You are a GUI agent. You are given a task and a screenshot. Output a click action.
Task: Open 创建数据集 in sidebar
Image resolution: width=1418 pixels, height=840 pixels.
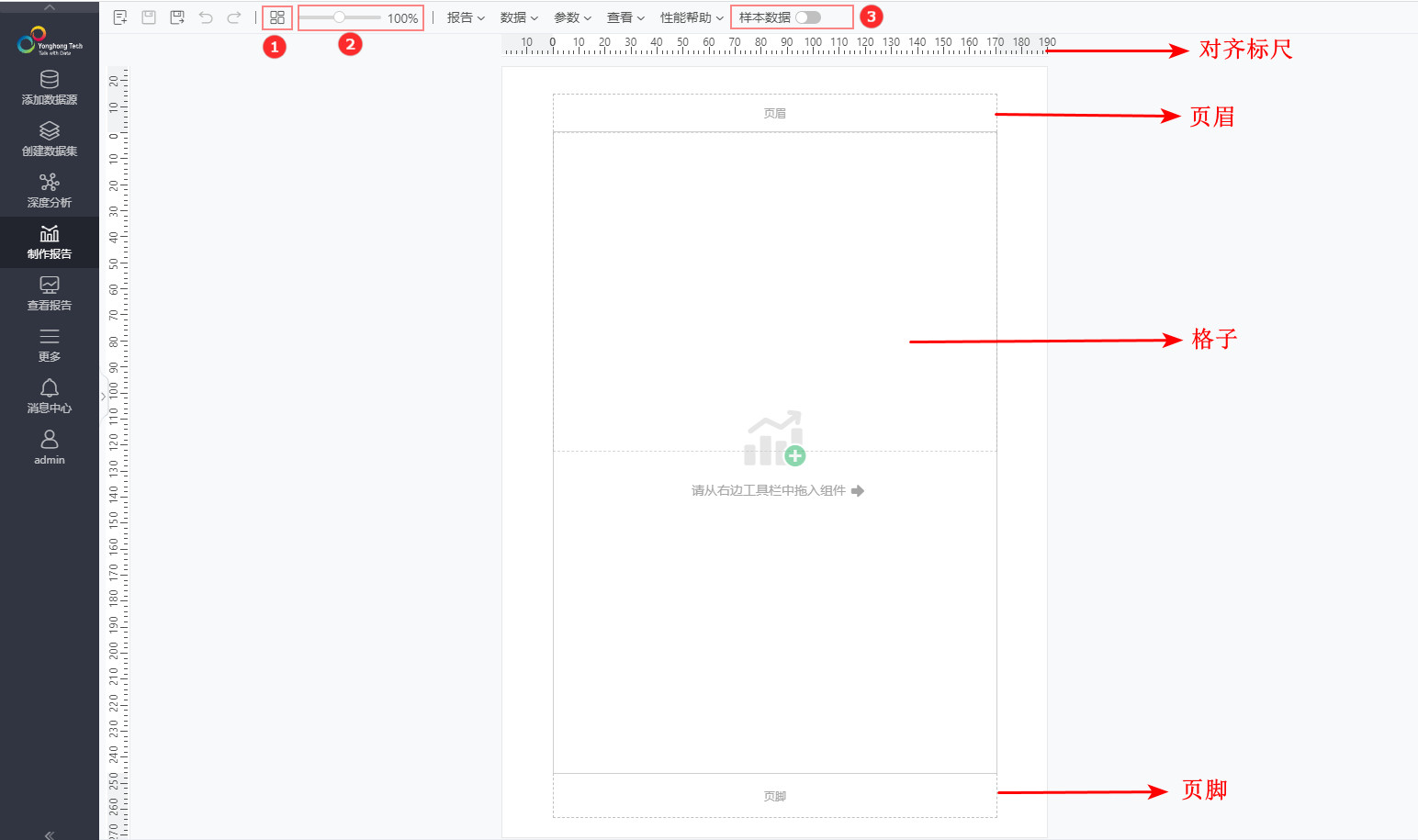tap(50, 140)
